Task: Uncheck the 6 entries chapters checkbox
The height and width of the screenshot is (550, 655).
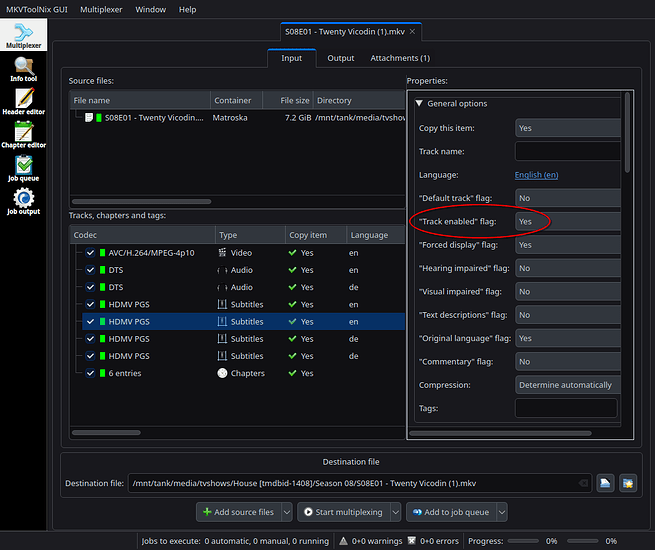Action: click(x=90, y=373)
